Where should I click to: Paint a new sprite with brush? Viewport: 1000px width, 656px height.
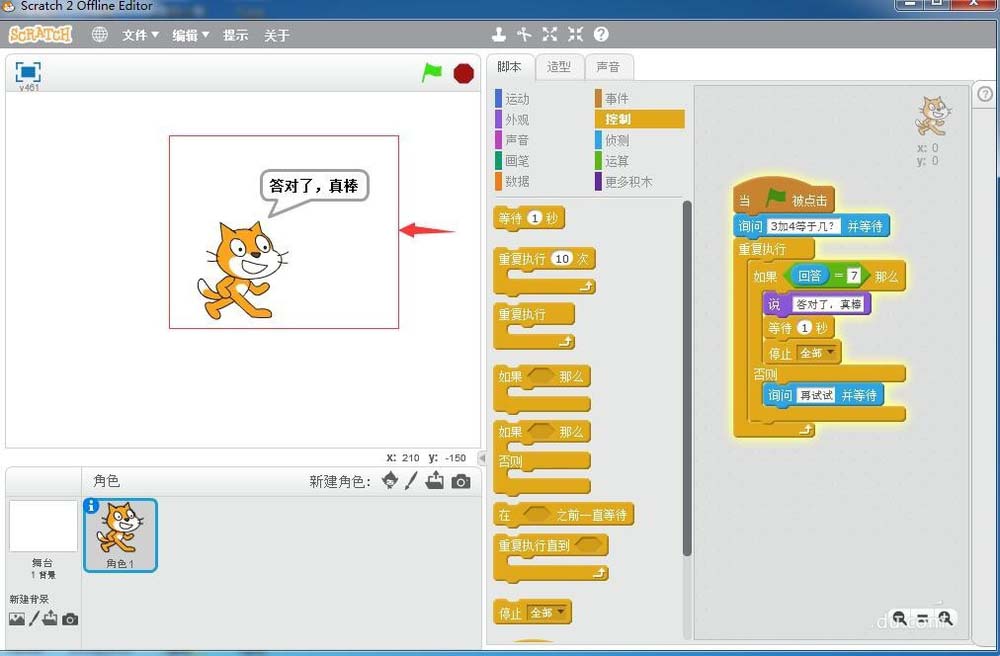(x=411, y=481)
